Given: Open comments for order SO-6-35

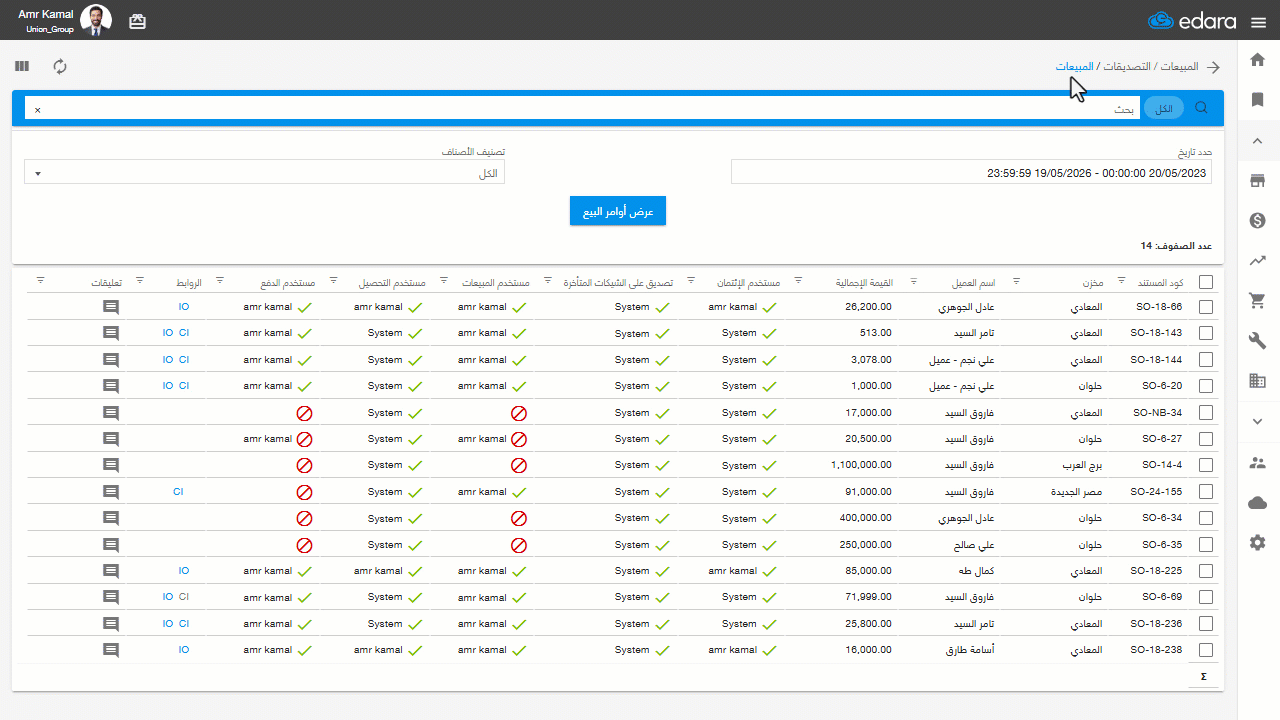Looking at the screenshot, I should click(111, 545).
